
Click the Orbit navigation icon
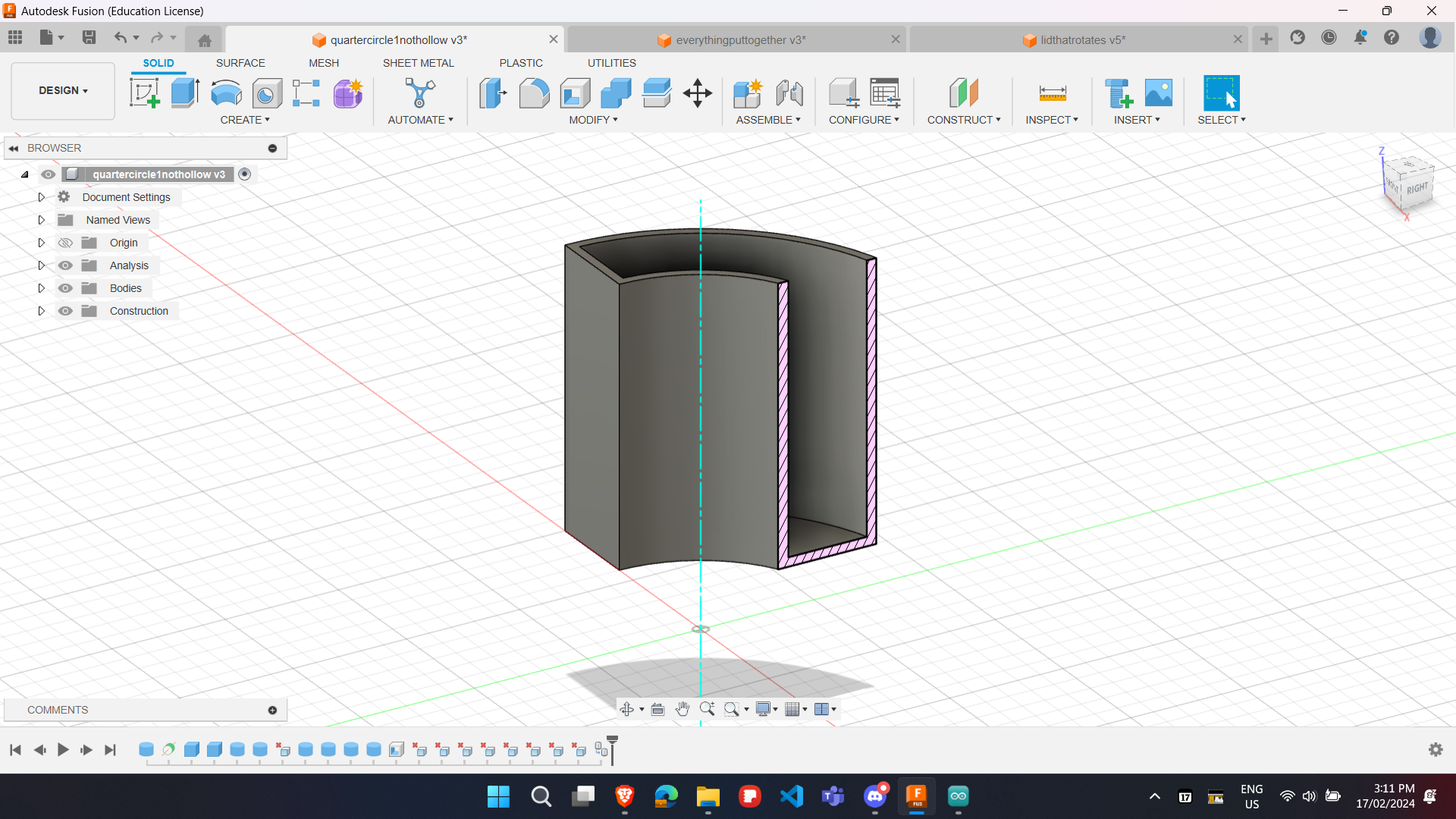[626, 709]
